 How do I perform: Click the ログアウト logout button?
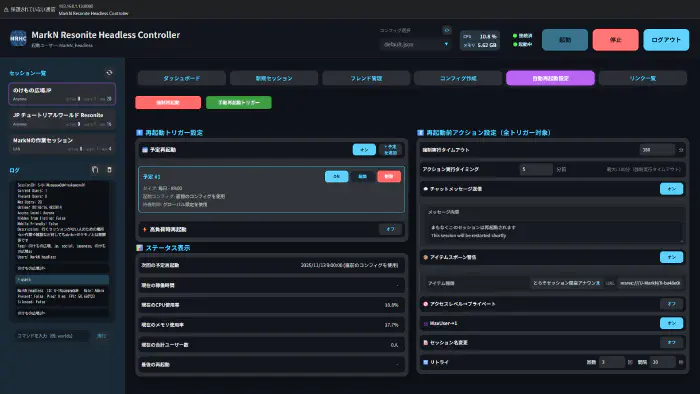[666, 40]
